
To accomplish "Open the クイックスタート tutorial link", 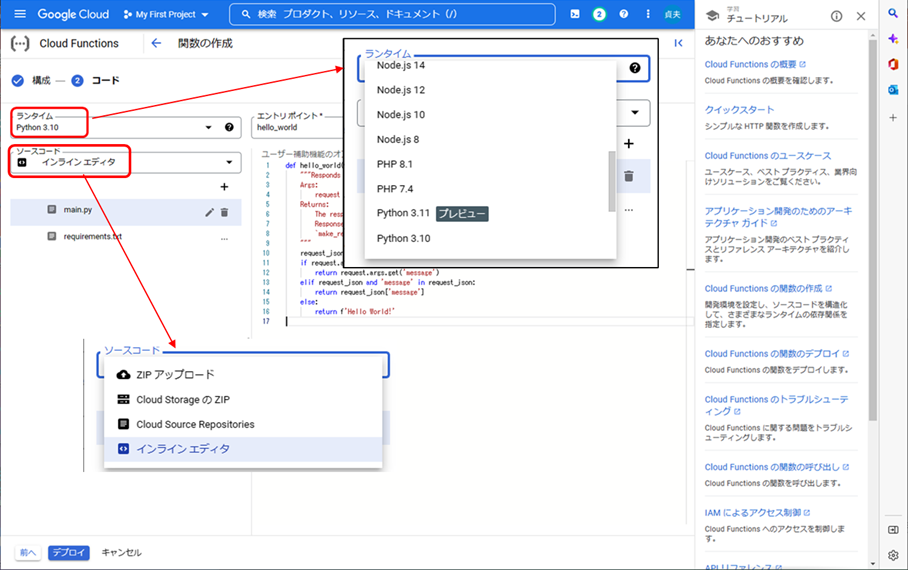I will (x=738, y=110).
